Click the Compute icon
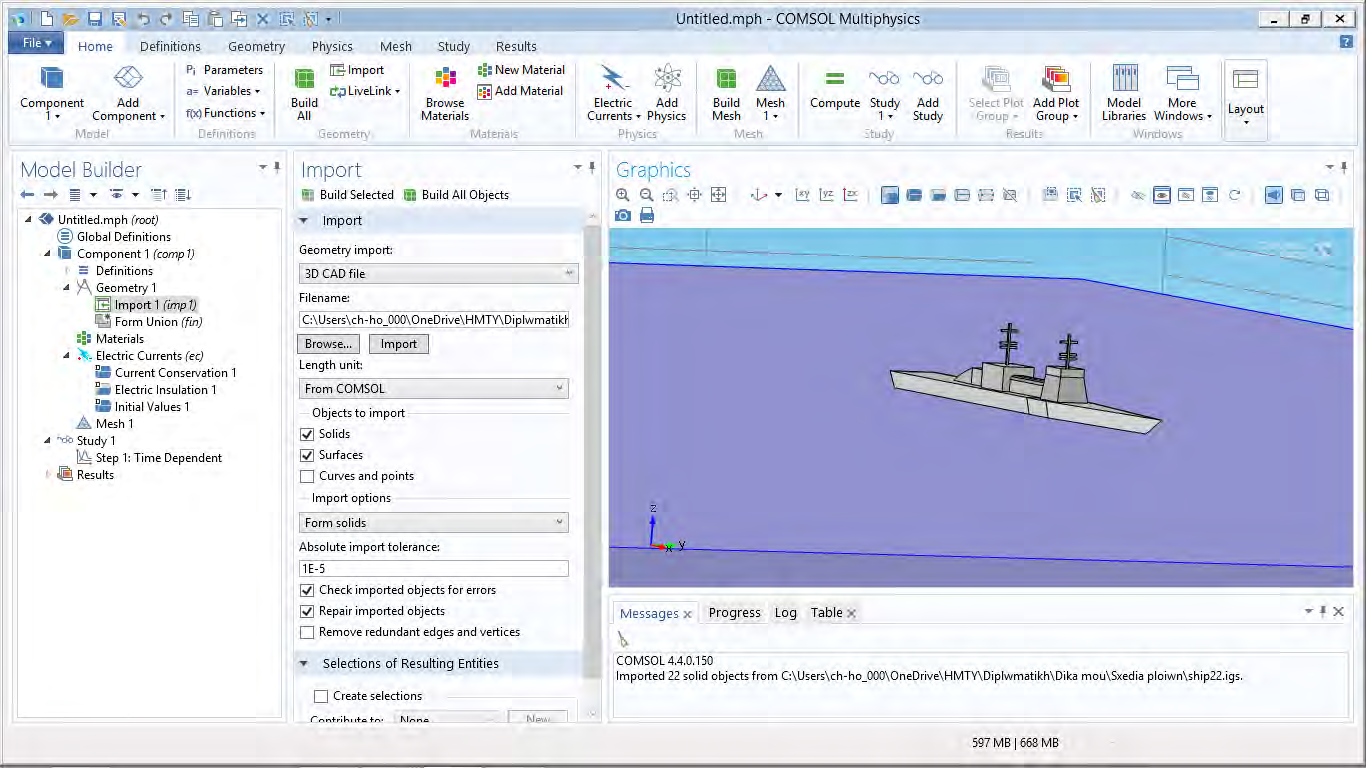This screenshot has height=768, width=1366. 835,79
